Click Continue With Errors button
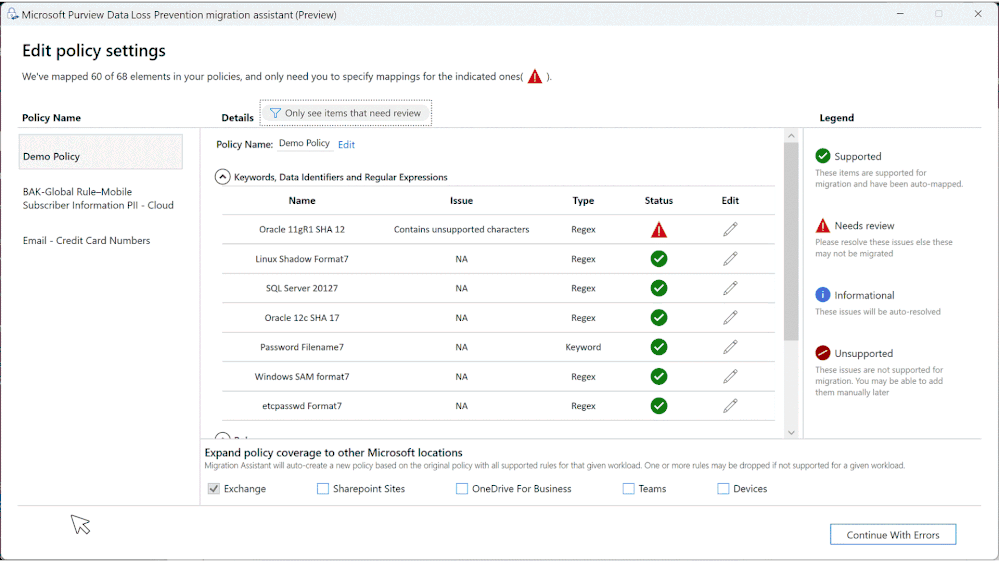Image resolution: width=999 pixels, height=562 pixels. (x=893, y=535)
